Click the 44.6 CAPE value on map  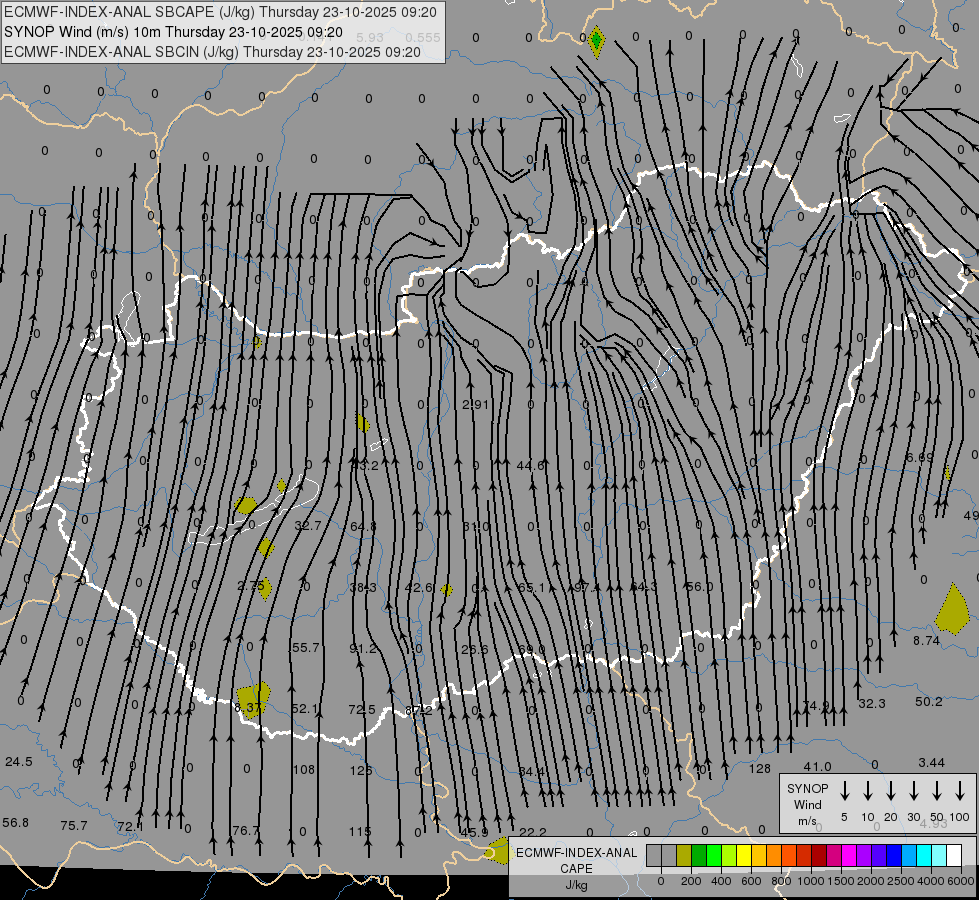click(530, 465)
